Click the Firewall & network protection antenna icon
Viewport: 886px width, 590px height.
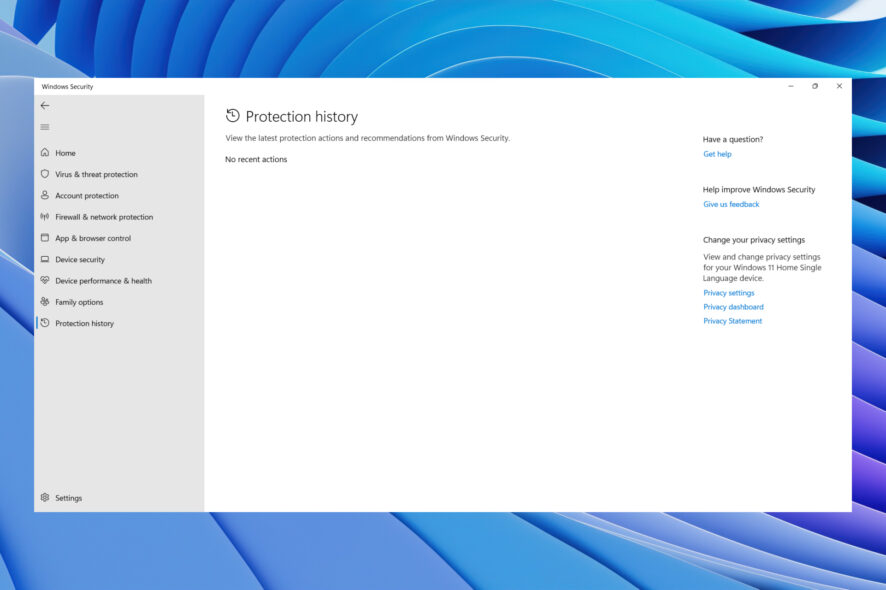45,216
